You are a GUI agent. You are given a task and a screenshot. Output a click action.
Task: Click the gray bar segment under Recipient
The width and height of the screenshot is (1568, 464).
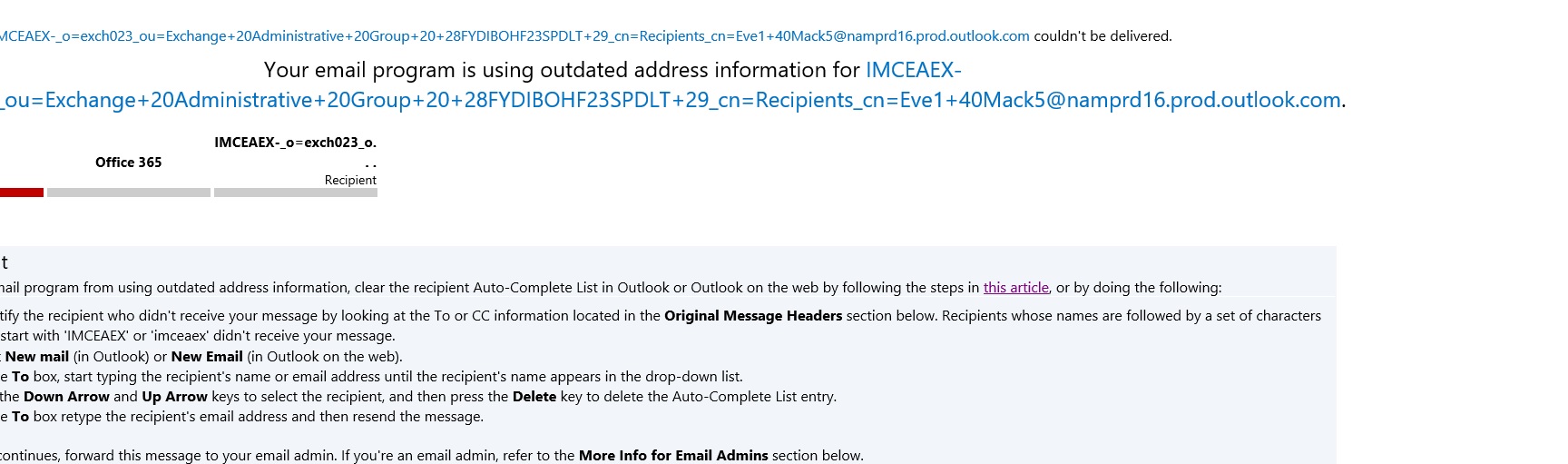[296, 193]
